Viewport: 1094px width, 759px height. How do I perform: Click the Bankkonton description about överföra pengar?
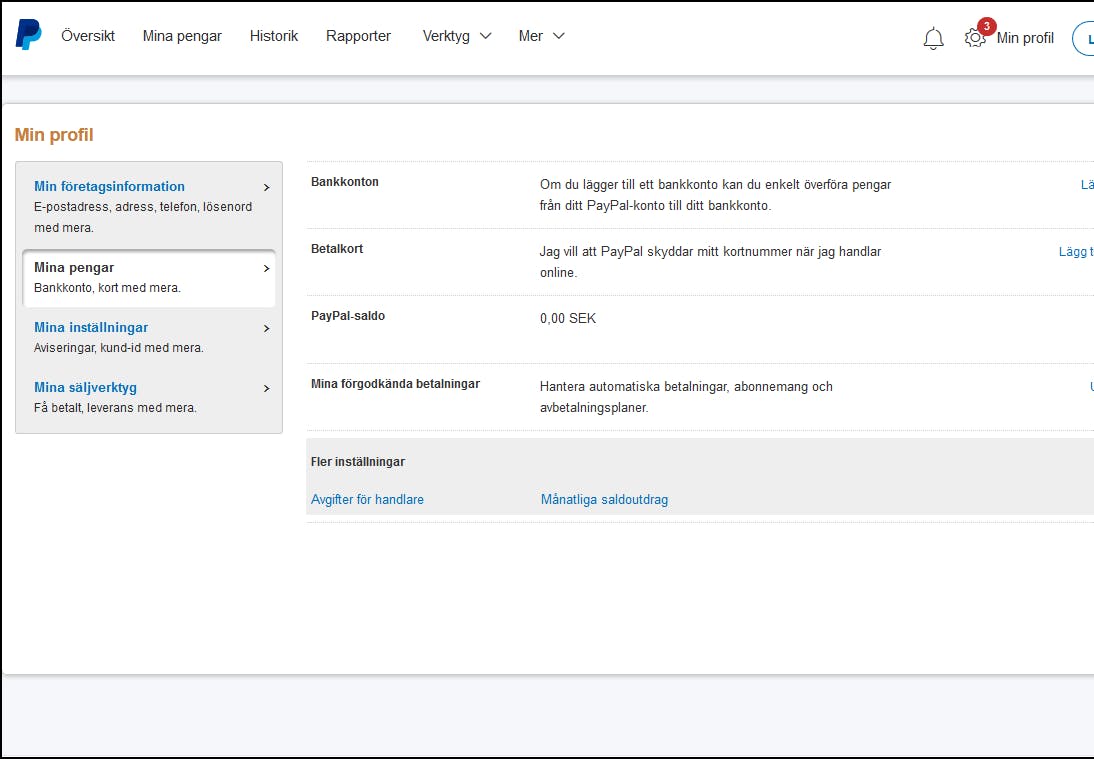click(x=715, y=195)
